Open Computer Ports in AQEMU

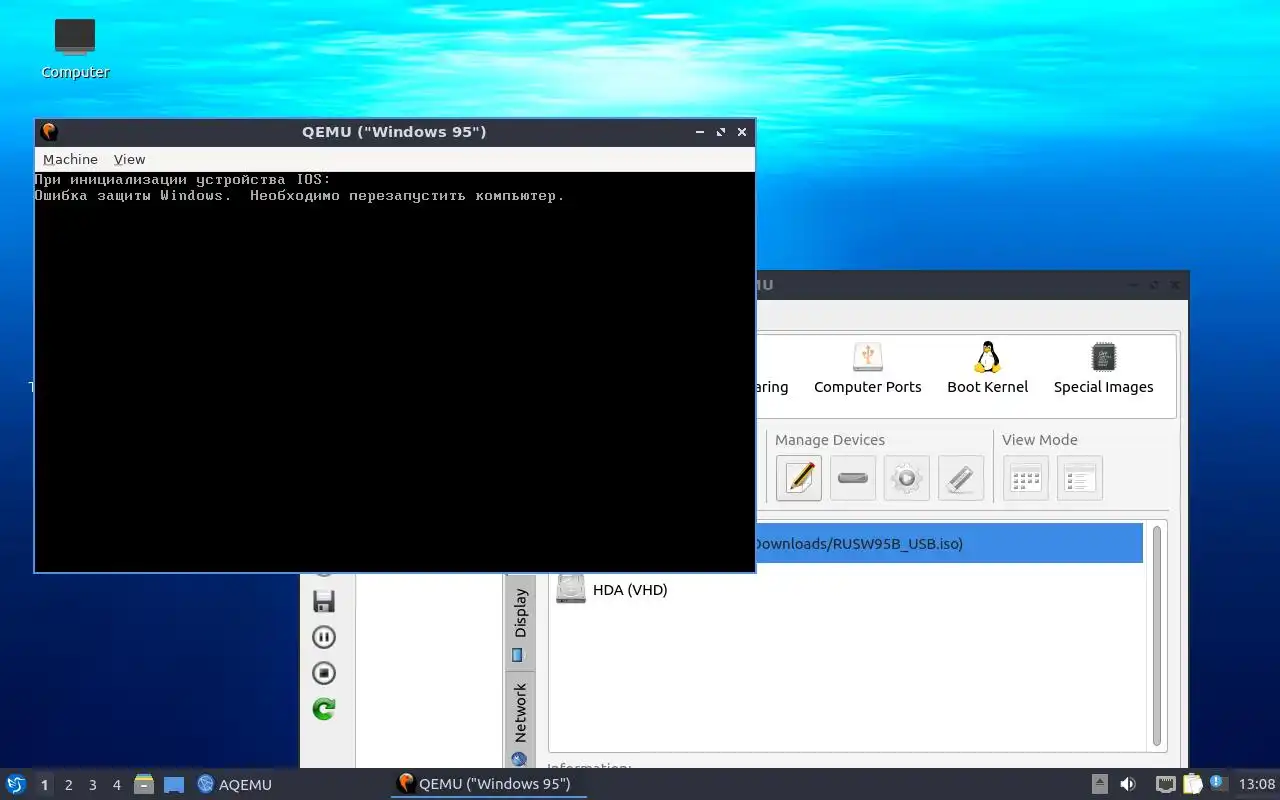pos(867,369)
